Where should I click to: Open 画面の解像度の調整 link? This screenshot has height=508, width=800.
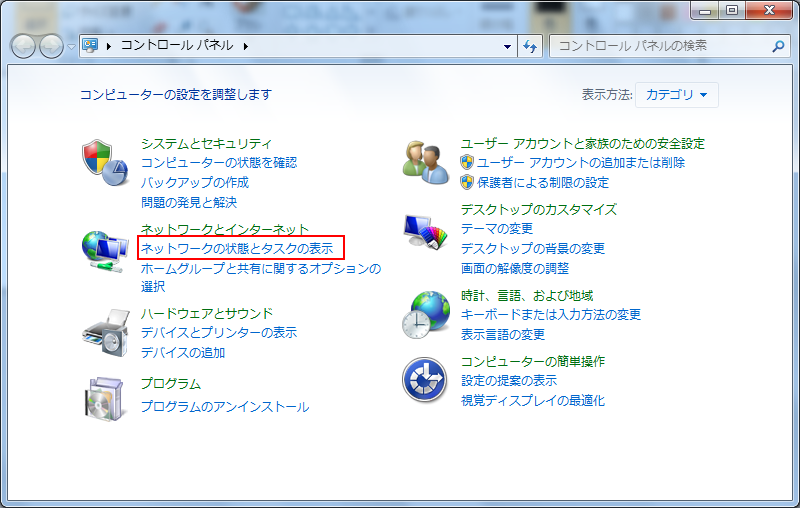tap(515, 268)
